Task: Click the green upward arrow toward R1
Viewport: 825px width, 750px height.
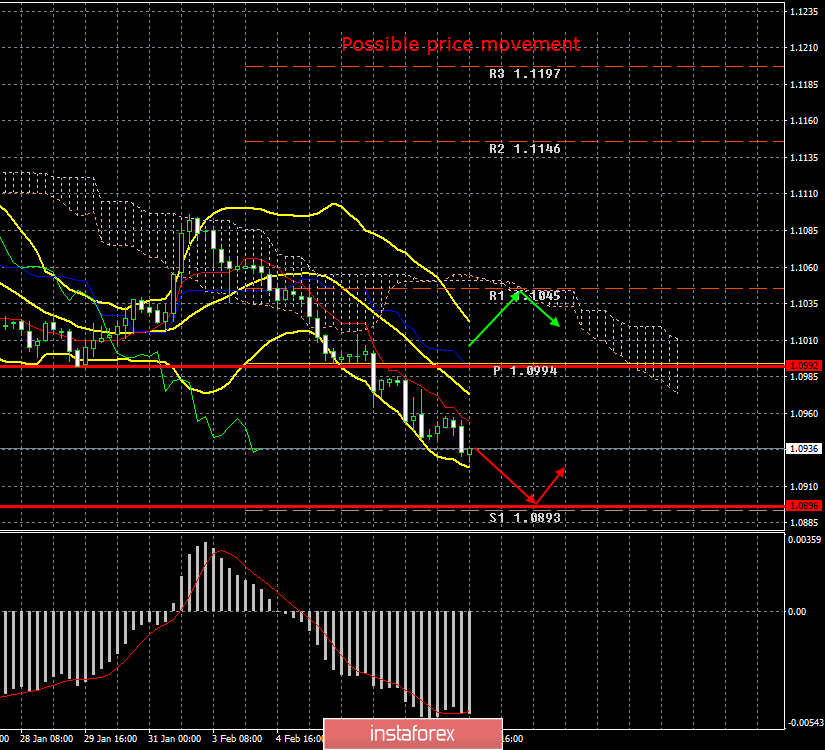Action: coord(492,318)
